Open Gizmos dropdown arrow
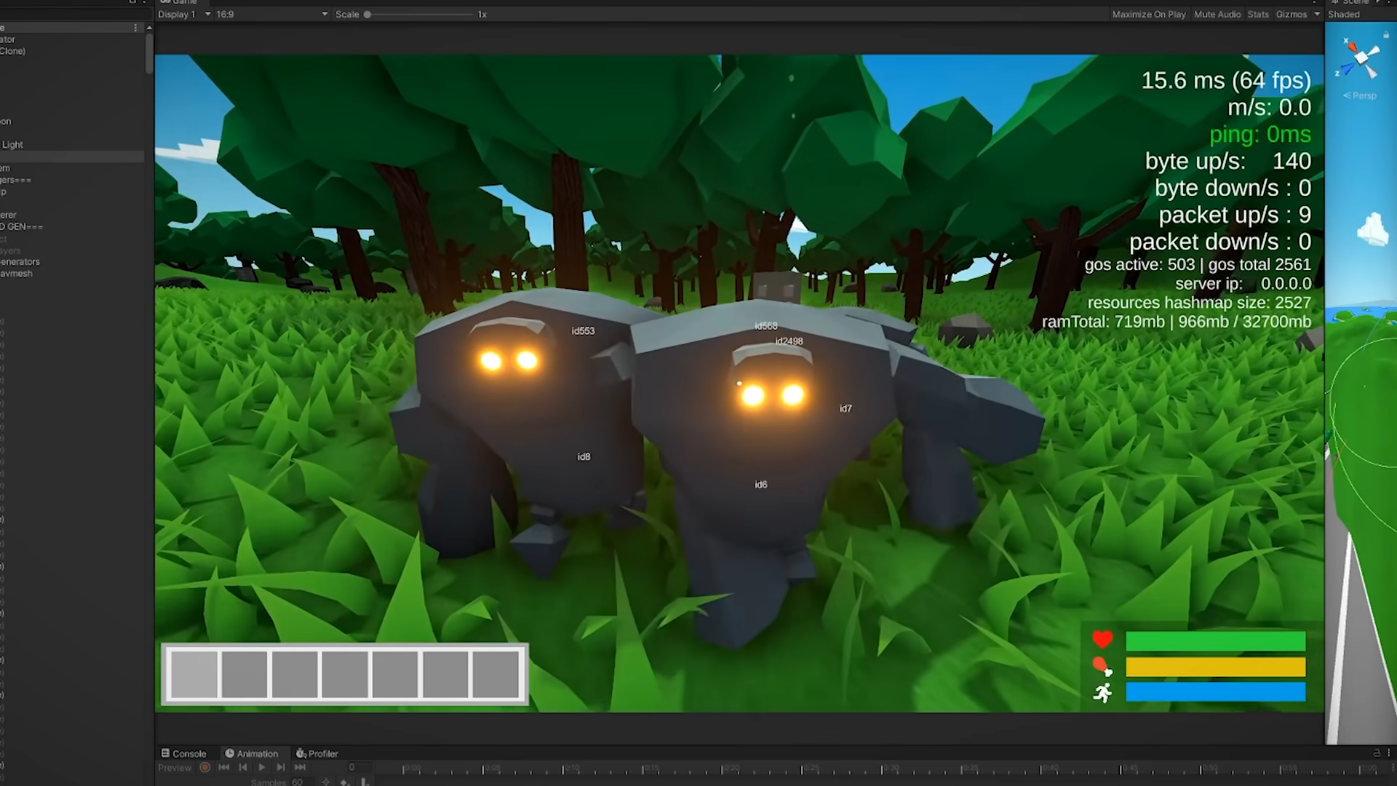This screenshot has height=786, width=1397. [x=1316, y=14]
